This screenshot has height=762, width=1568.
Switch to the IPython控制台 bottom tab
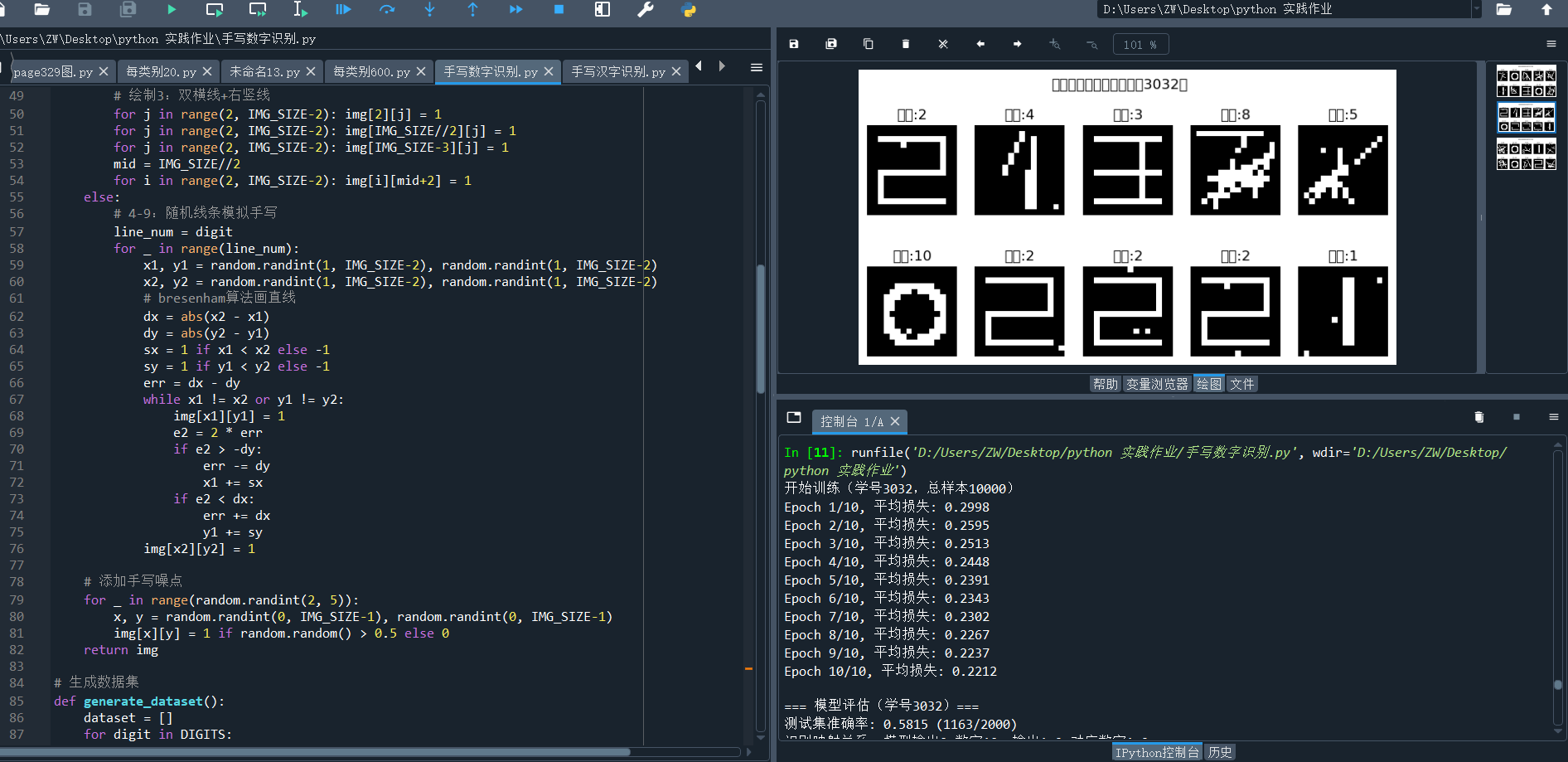[x=1157, y=752]
